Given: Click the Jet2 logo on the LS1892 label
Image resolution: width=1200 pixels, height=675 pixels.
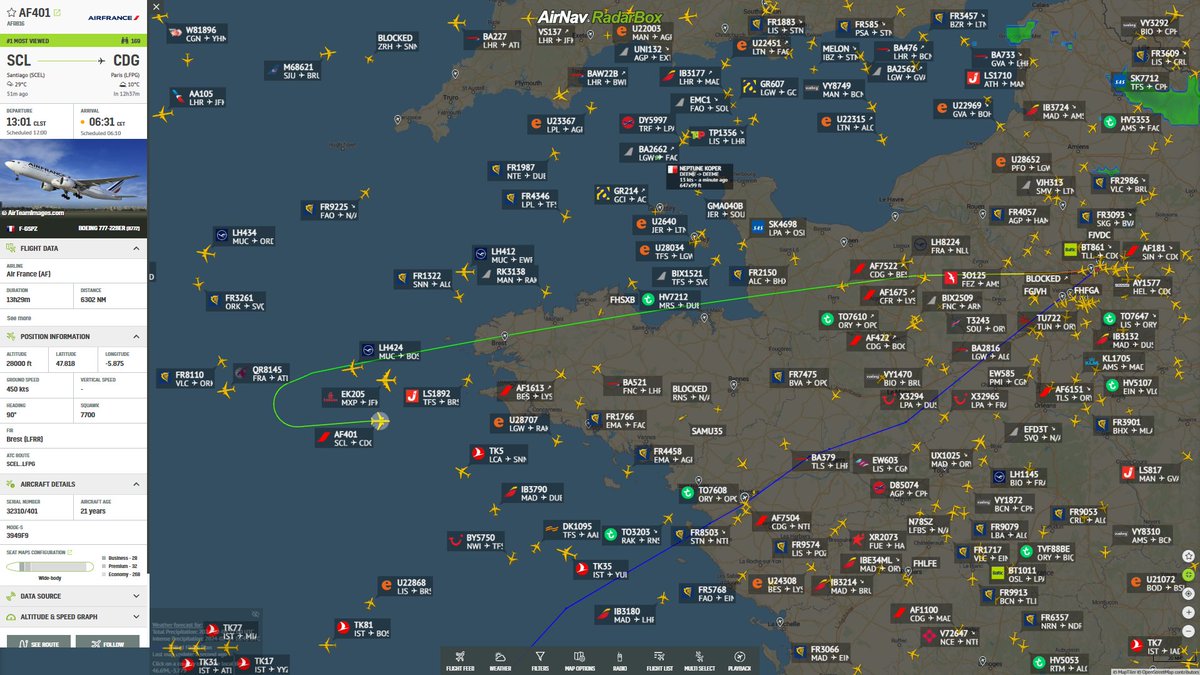Looking at the screenshot, I should point(411,397).
